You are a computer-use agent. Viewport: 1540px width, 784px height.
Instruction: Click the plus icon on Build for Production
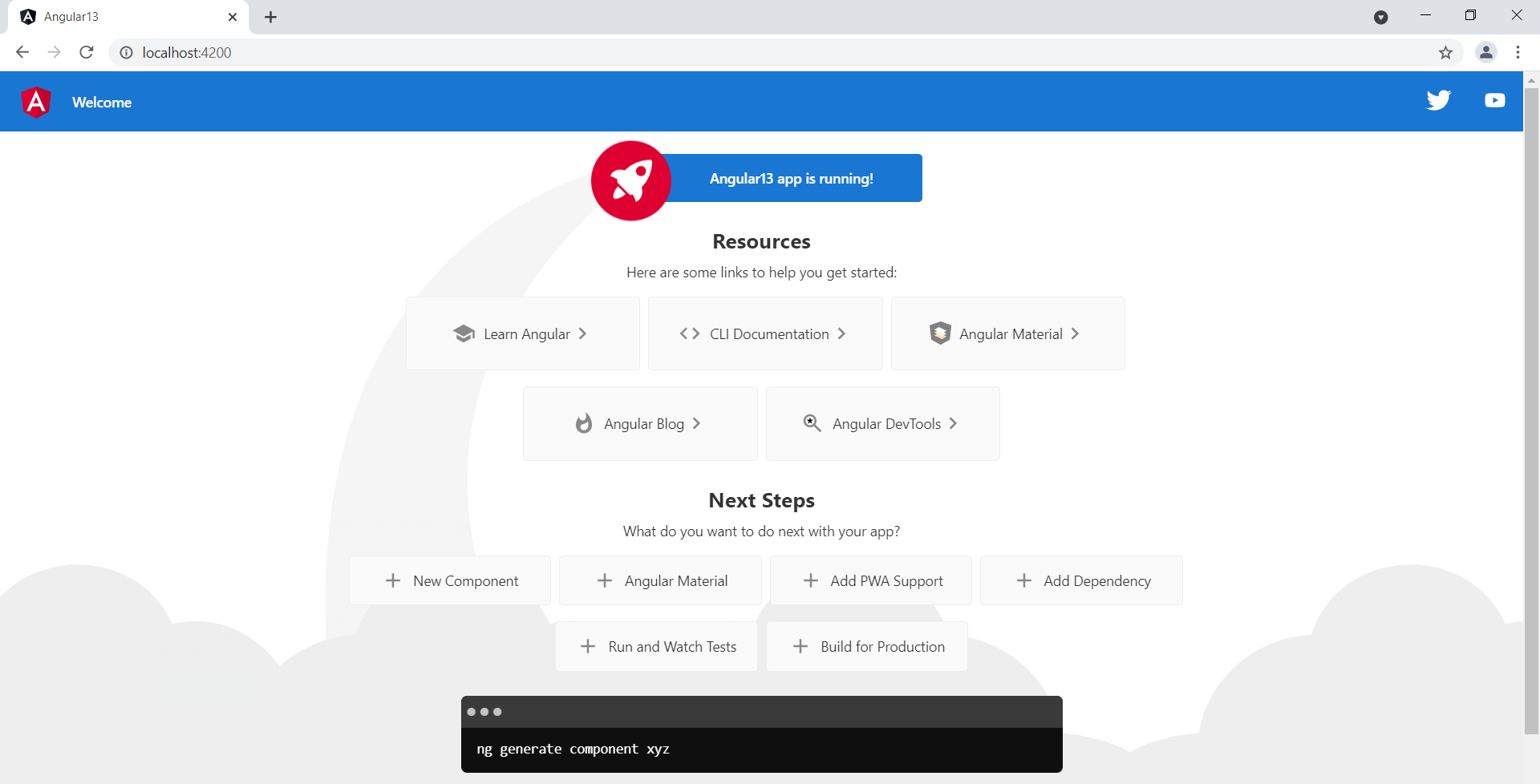[800, 646]
